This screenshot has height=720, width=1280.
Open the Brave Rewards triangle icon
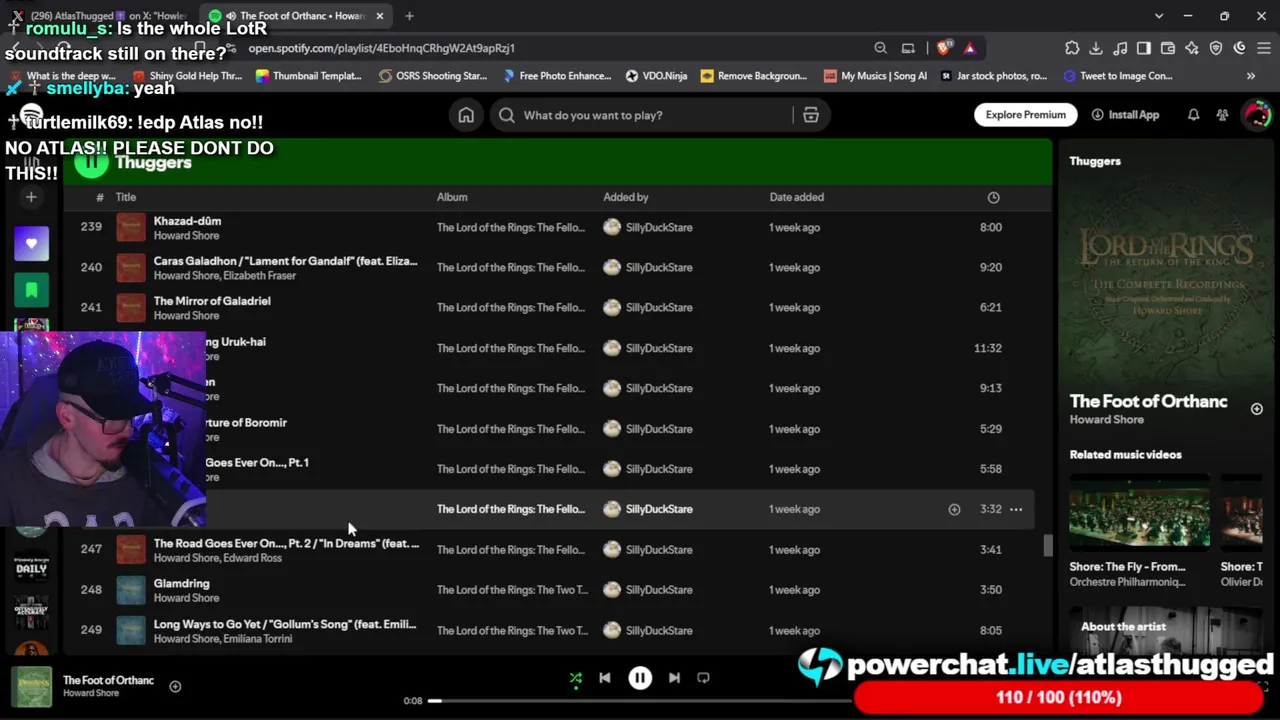pyautogui.click(x=969, y=48)
